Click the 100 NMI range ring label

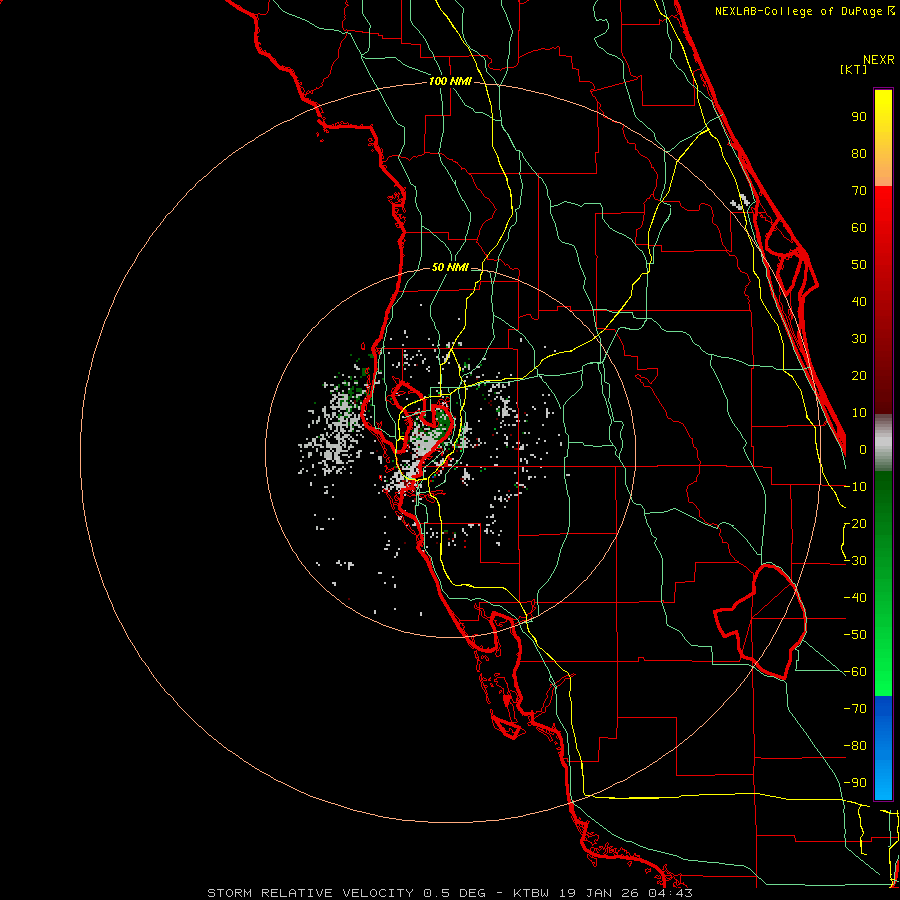point(450,82)
